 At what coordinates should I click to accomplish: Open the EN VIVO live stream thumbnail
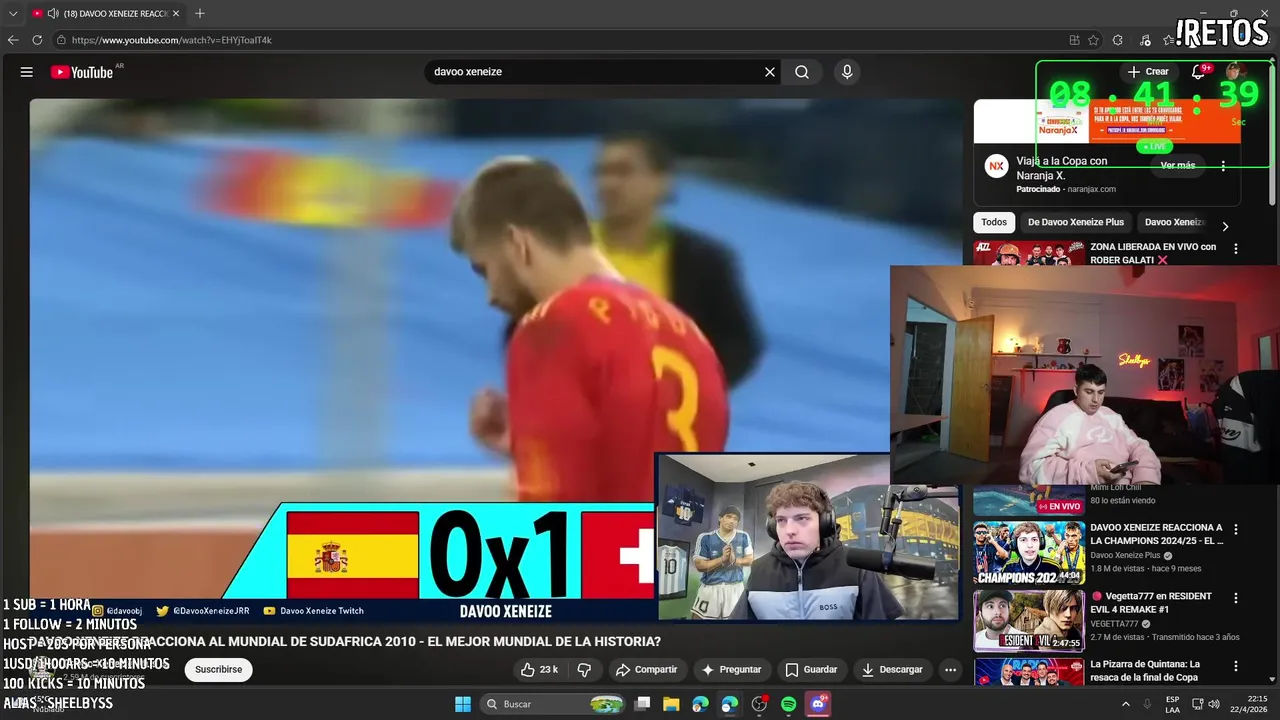tap(1029, 501)
